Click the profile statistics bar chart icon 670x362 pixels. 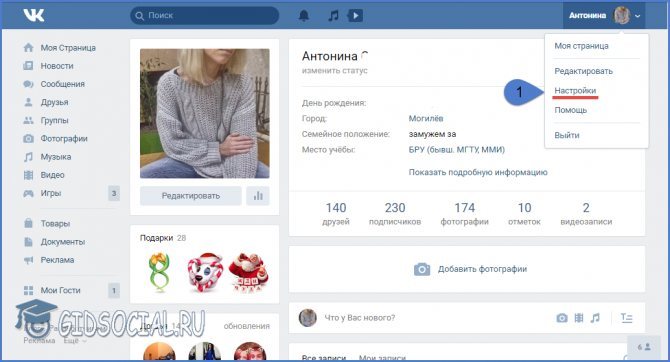pos(258,196)
